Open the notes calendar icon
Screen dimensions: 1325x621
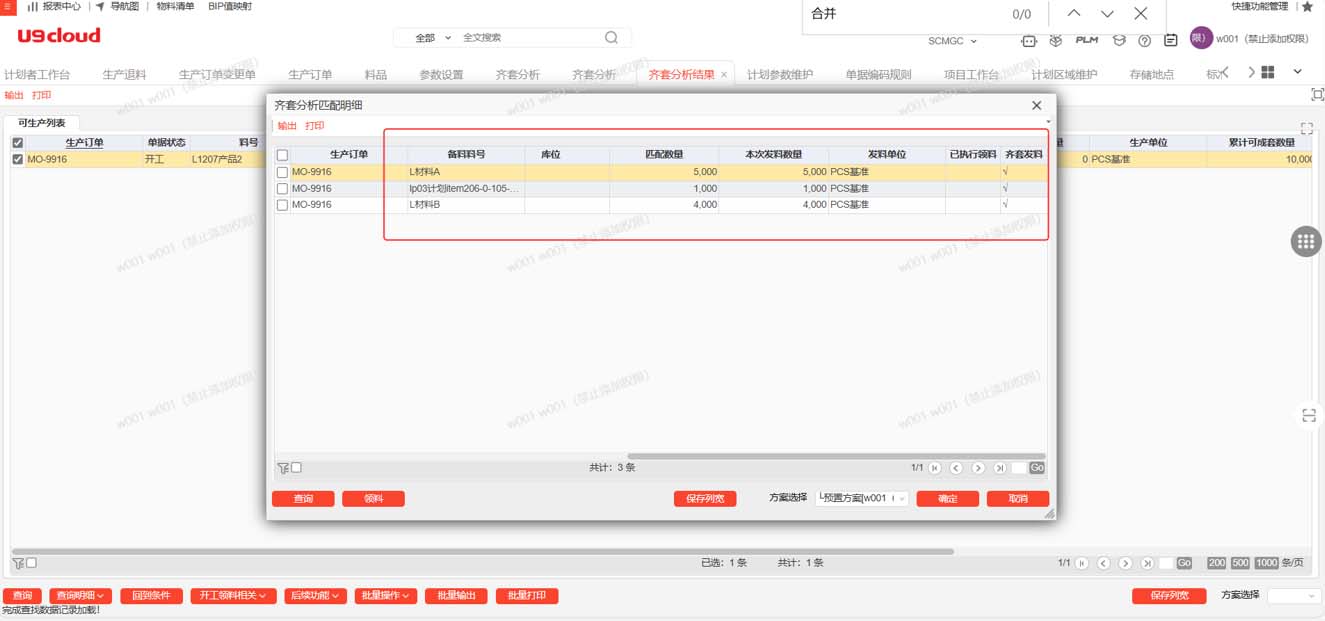pyautogui.click(x=1171, y=40)
